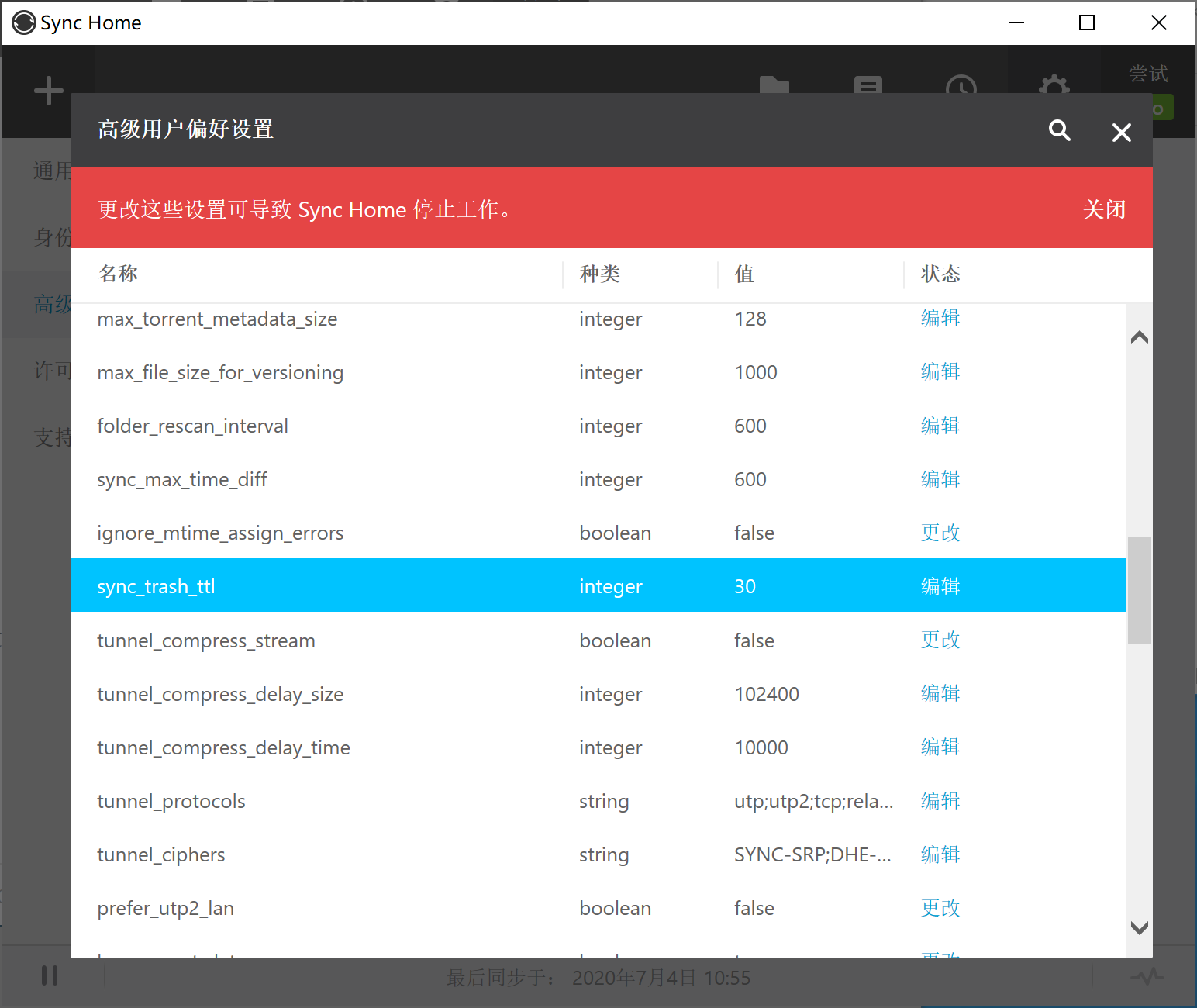Edit max_file_size_for_versioning via 编辑
The image size is (1197, 1008).
(x=940, y=371)
